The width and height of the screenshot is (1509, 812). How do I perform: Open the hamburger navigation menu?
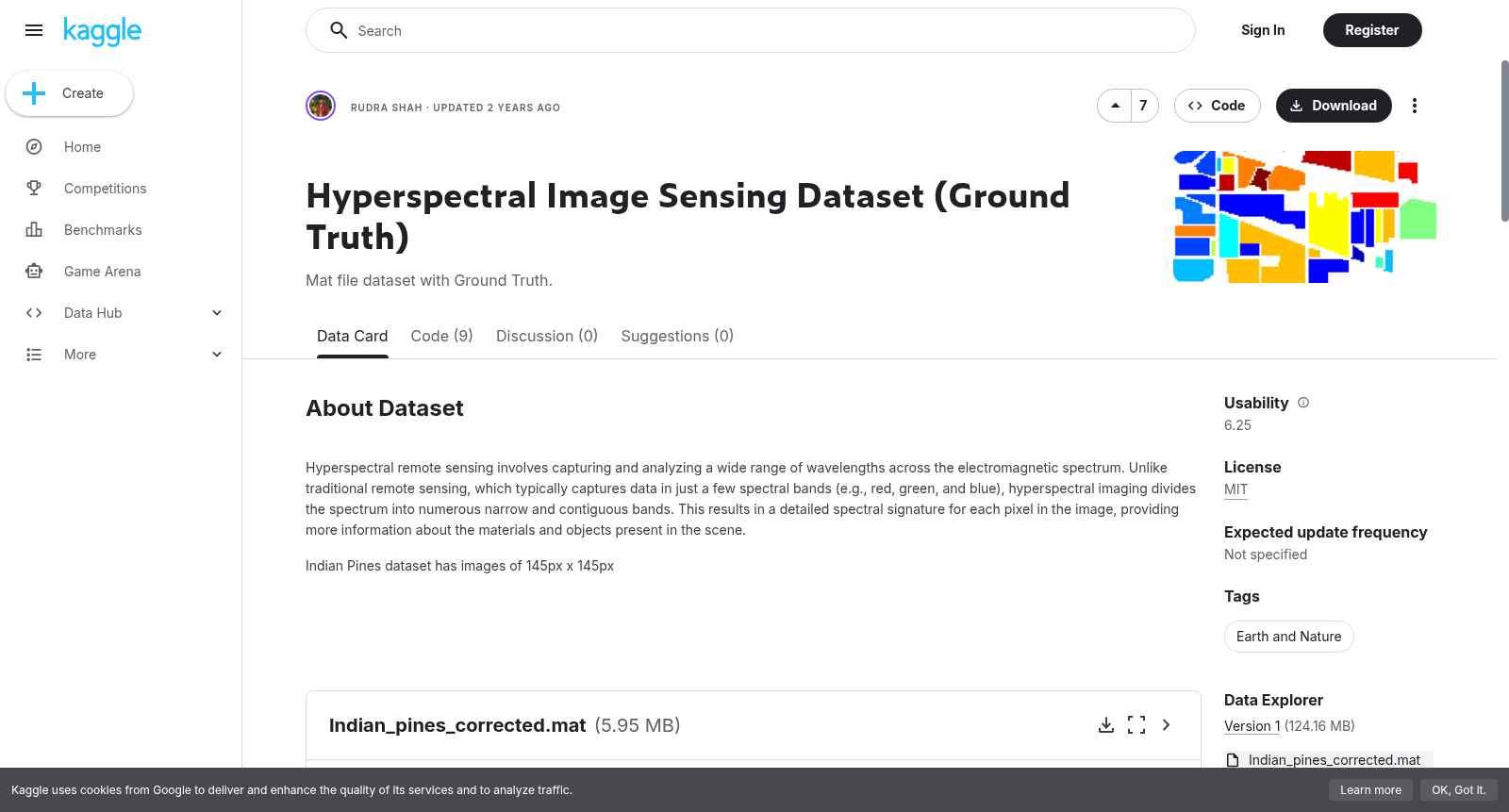tap(34, 30)
